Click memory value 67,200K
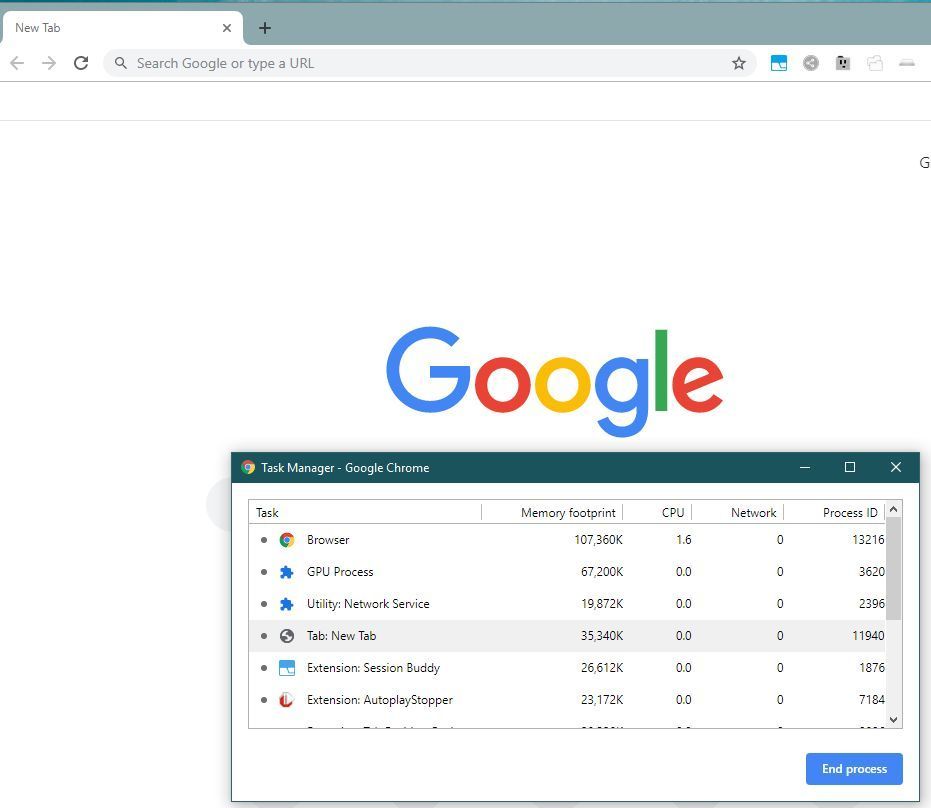 pos(601,572)
